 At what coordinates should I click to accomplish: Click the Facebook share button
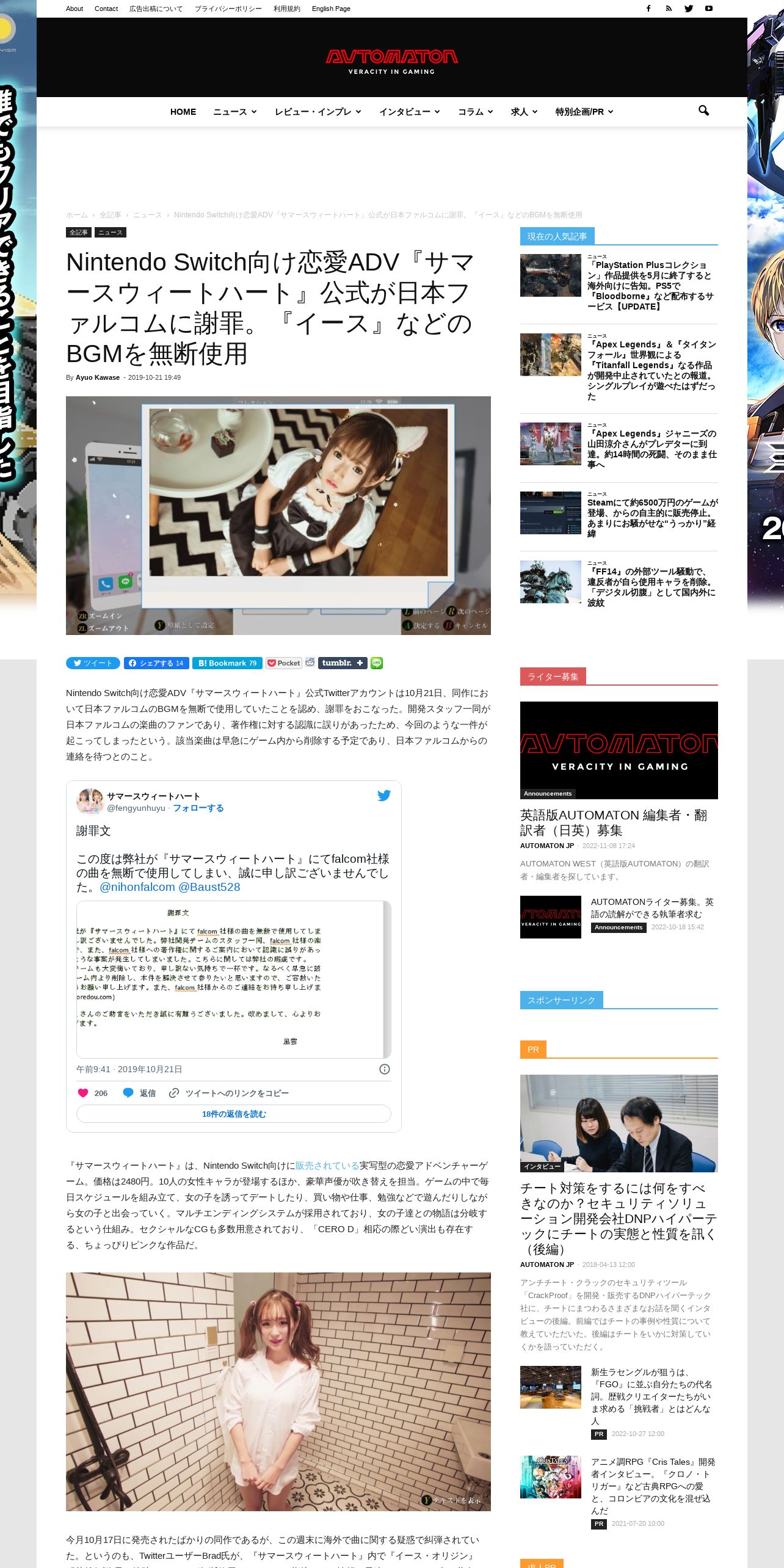click(156, 663)
